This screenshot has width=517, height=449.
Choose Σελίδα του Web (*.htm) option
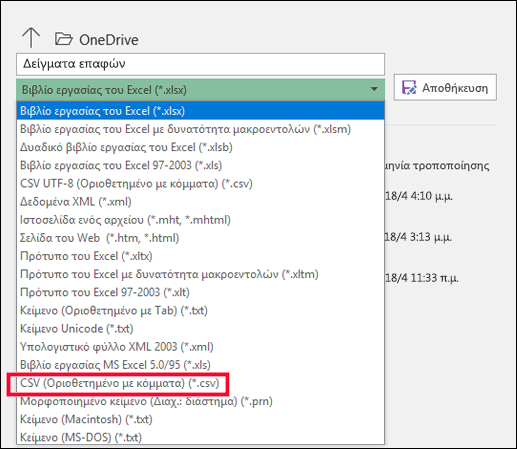pyautogui.click(x=200, y=238)
